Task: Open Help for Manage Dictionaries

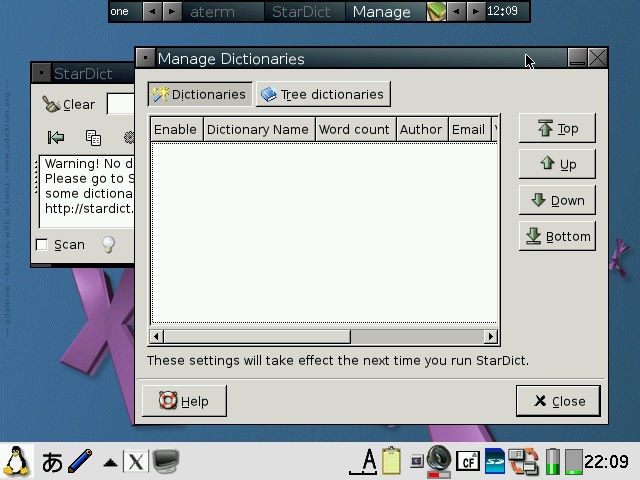Action: tap(184, 401)
